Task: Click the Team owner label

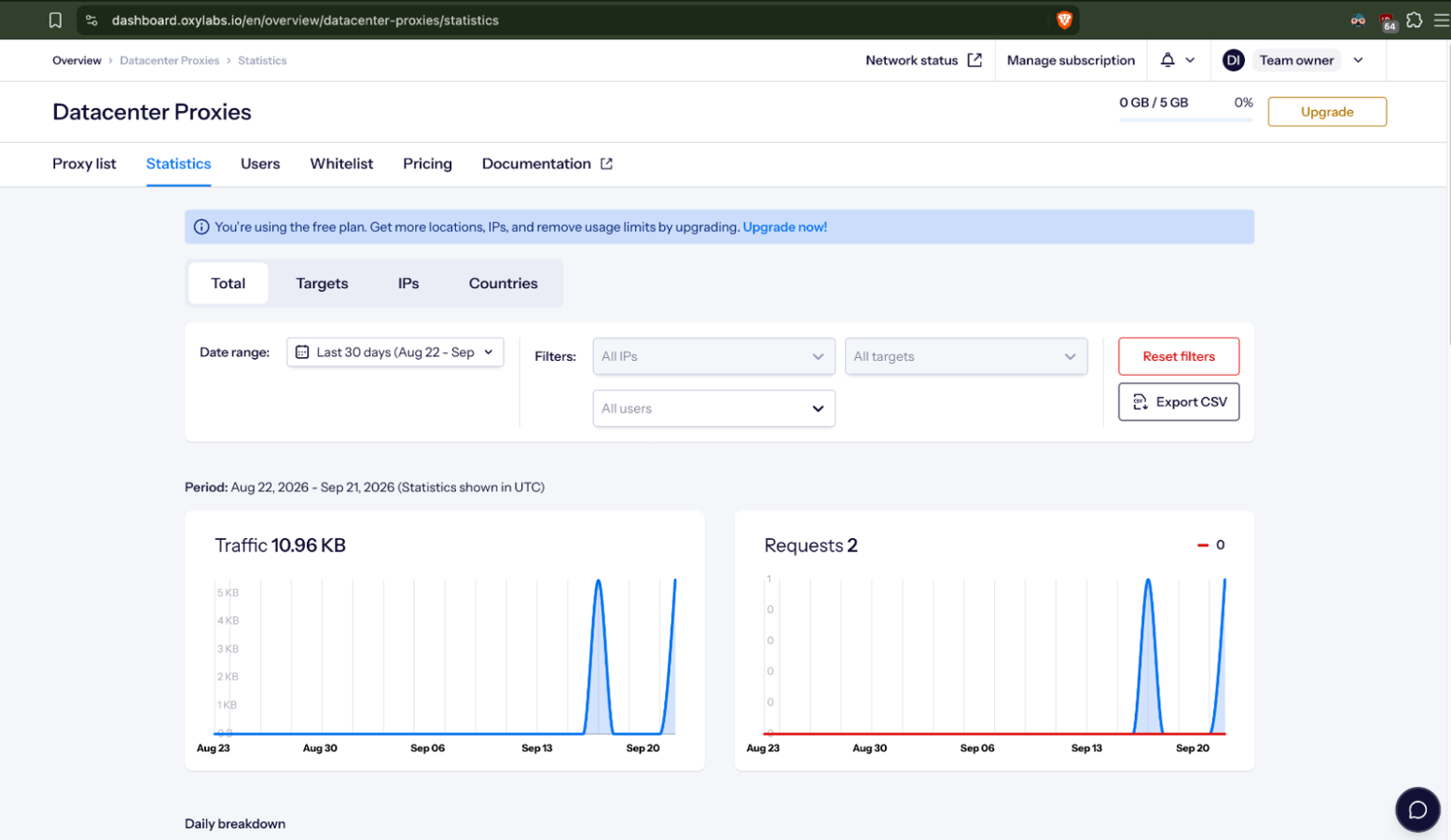Action: pyautogui.click(x=1296, y=60)
